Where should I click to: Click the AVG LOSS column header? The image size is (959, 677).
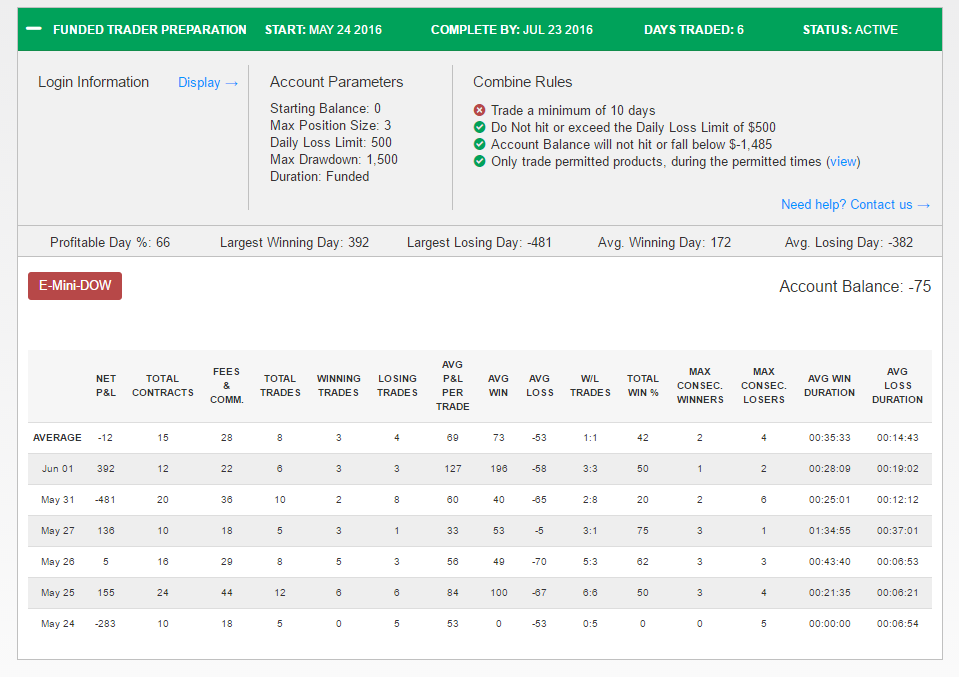539,385
